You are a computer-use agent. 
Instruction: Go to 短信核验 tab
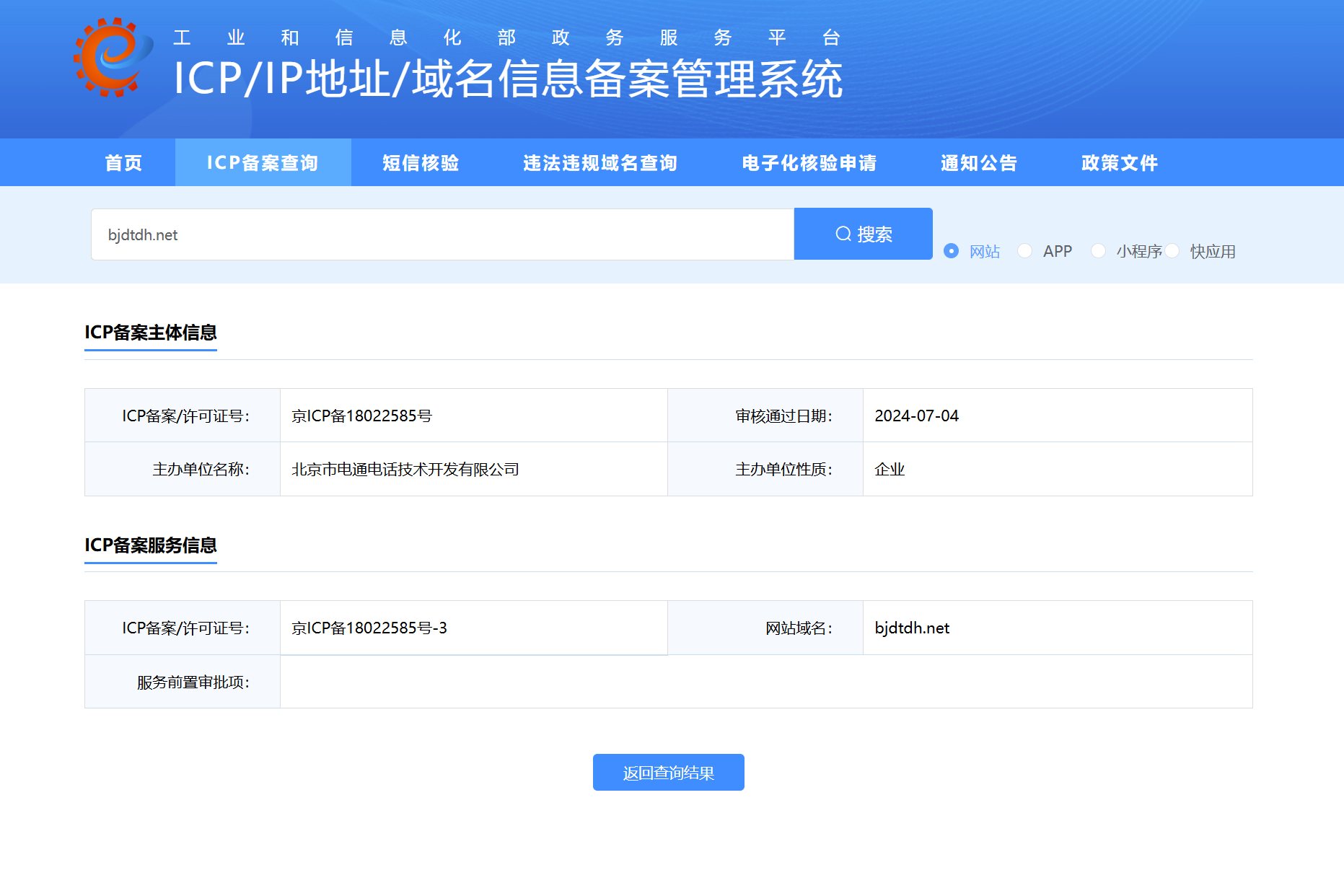[x=421, y=162]
